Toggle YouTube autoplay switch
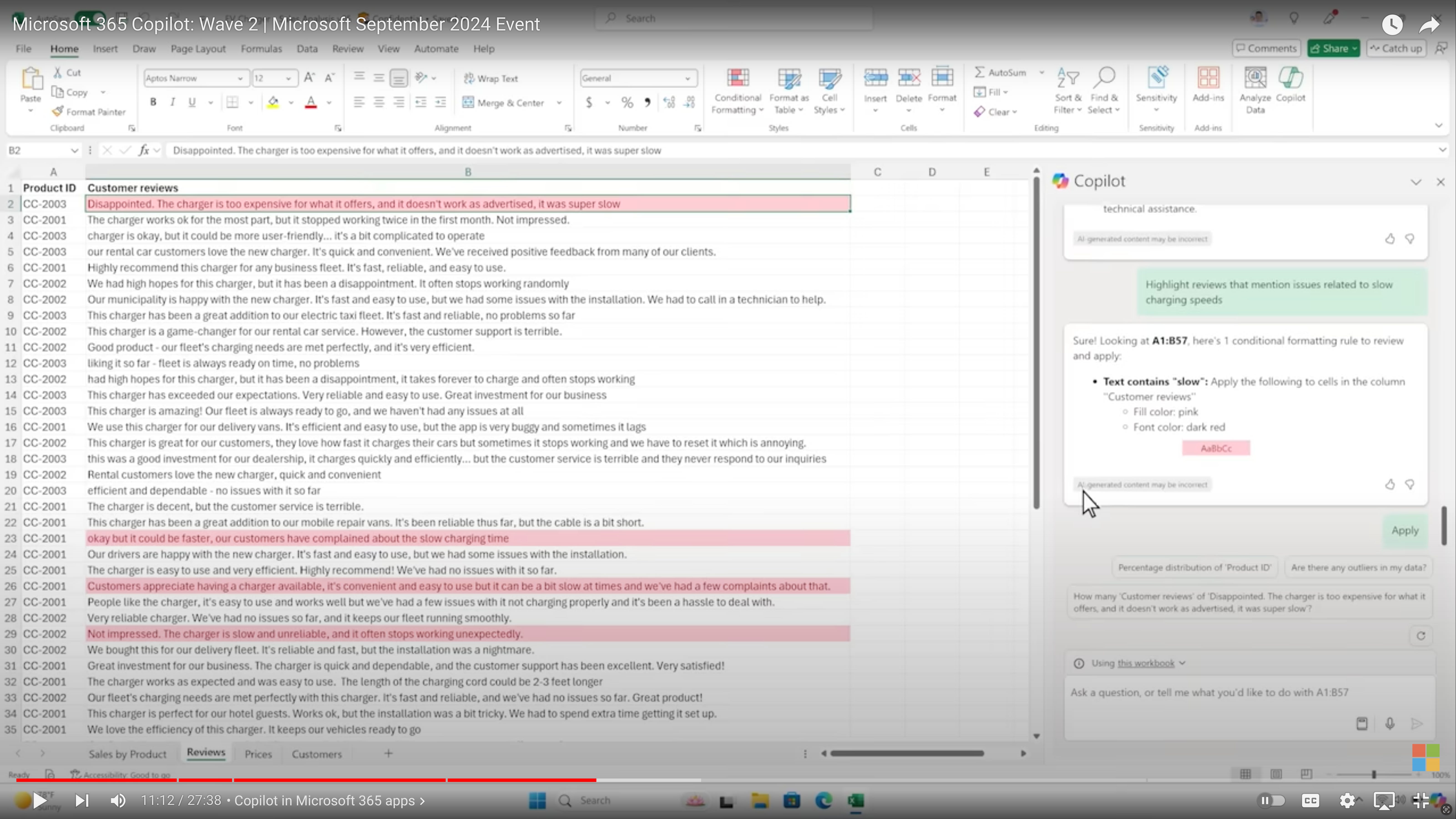The image size is (1456, 819). click(x=1271, y=800)
